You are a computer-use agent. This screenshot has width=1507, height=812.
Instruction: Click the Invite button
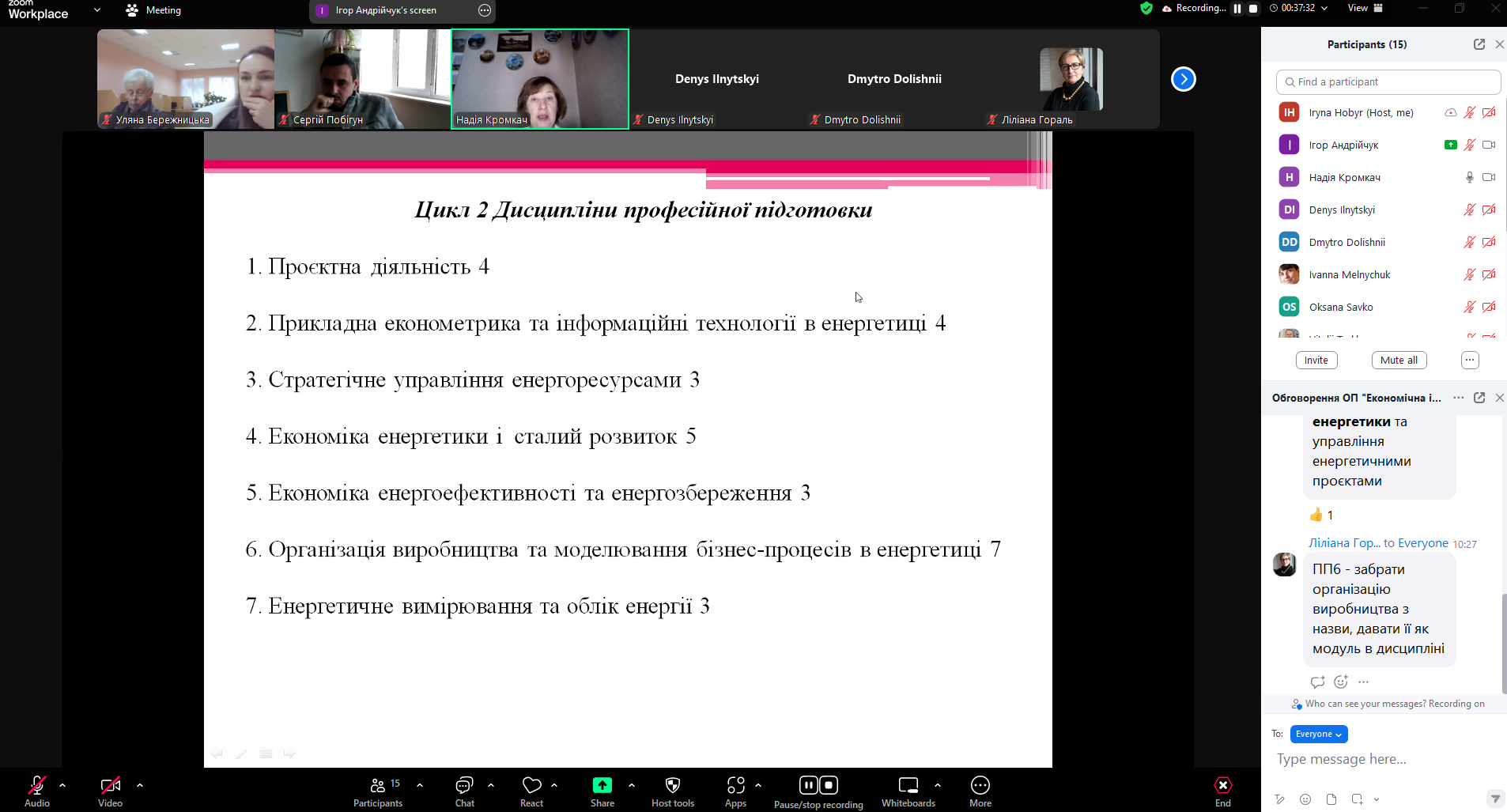(x=1316, y=361)
